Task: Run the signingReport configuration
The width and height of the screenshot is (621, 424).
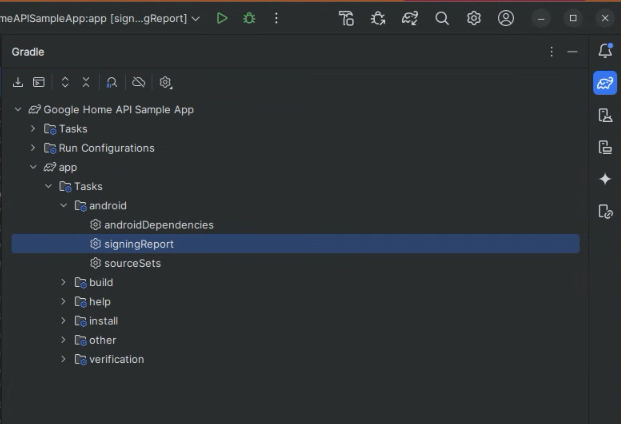Action: click(222, 18)
